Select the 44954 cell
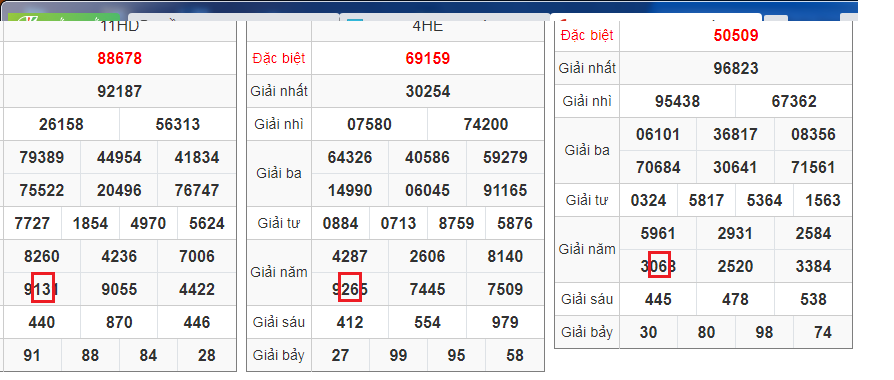Image resolution: width=894 pixels, height=380 pixels. [x=119, y=157]
